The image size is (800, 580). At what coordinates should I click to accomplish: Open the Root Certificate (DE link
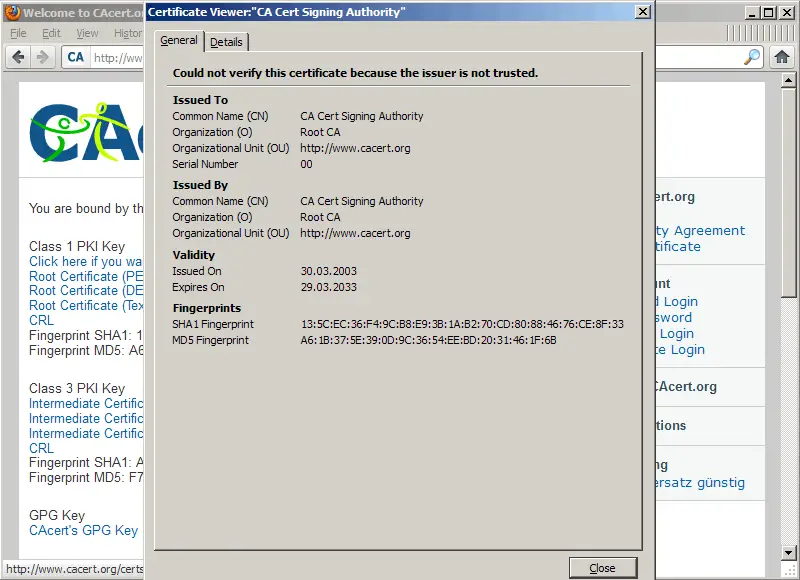pyautogui.click(x=86, y=291)
